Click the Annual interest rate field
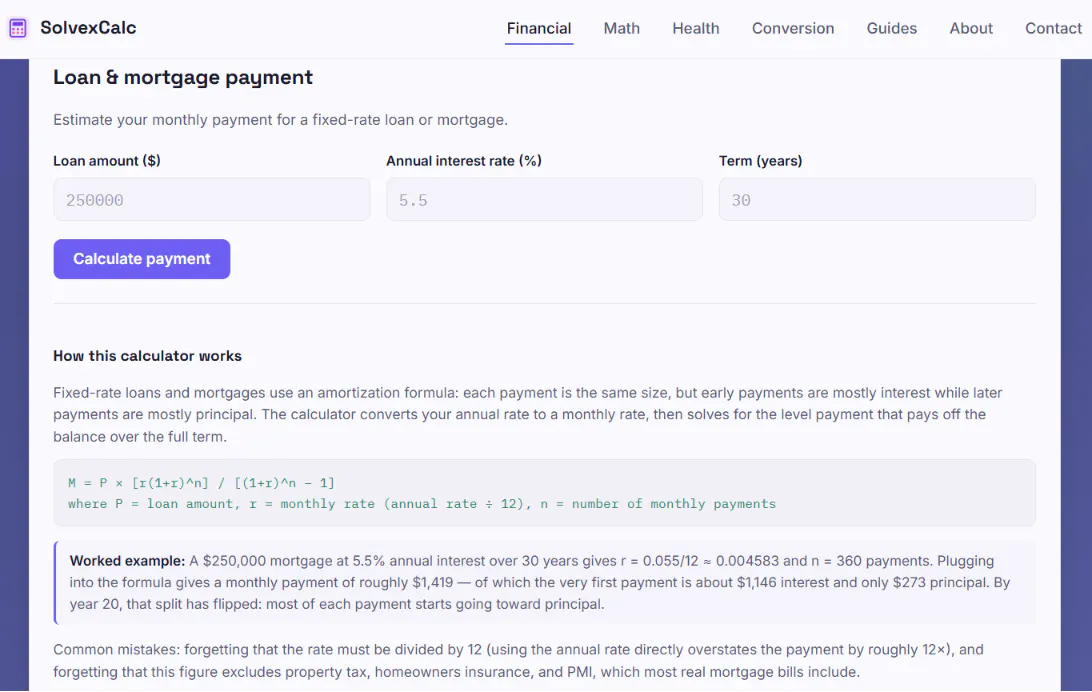 tap(544, 200)
